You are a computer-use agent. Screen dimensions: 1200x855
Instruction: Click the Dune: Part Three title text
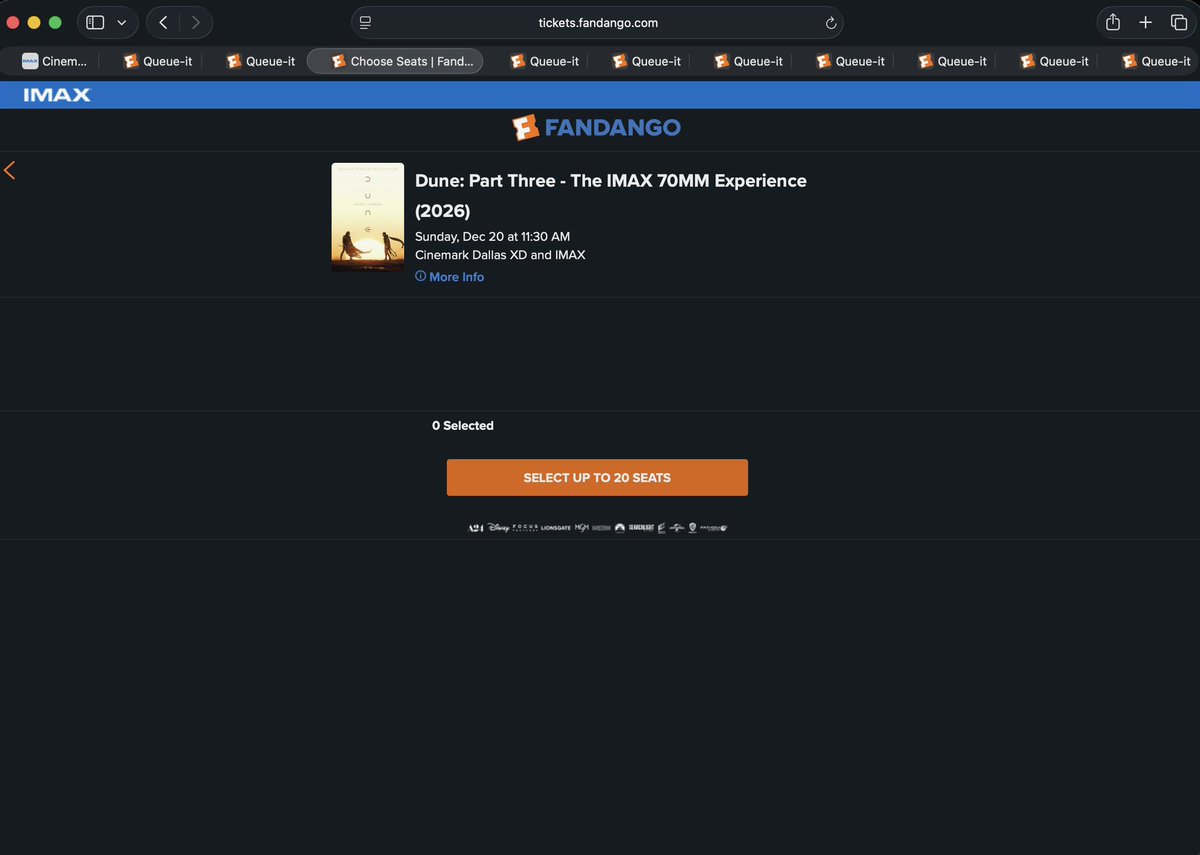[611, 195]
